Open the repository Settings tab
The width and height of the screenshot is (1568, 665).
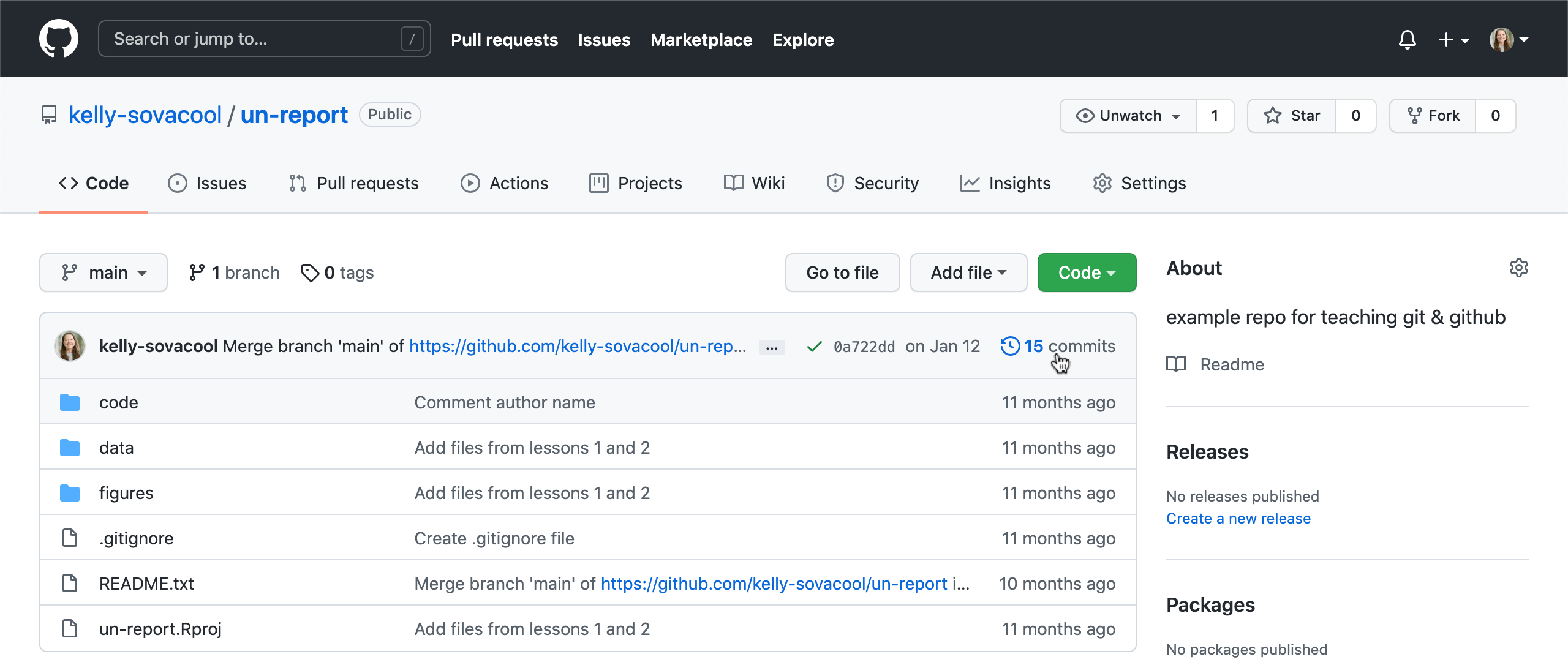[x=1139, y=183]
